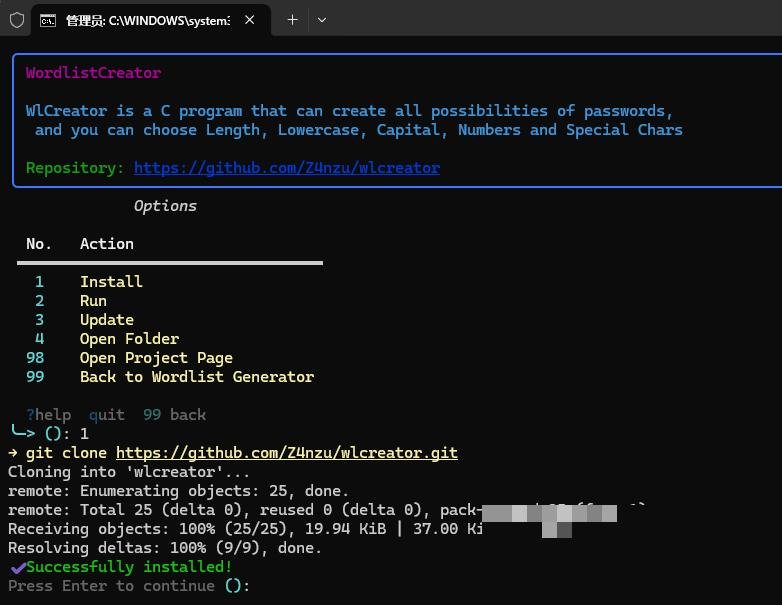Click the No. column header
Screen dimensions: 782x605
38,244
